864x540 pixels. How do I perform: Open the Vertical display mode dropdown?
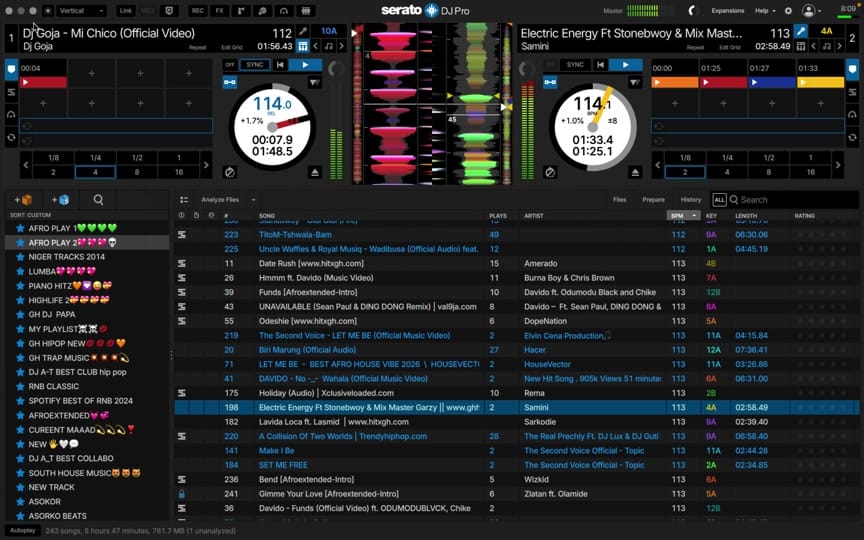[80, 10]
